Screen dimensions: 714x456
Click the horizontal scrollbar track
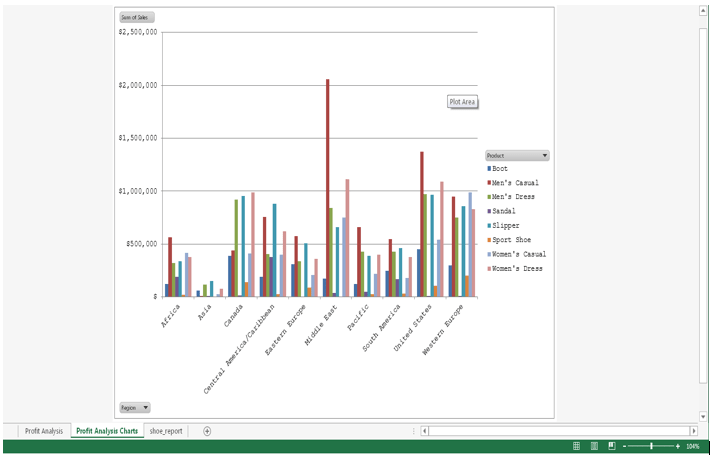(x=559, y=431)
